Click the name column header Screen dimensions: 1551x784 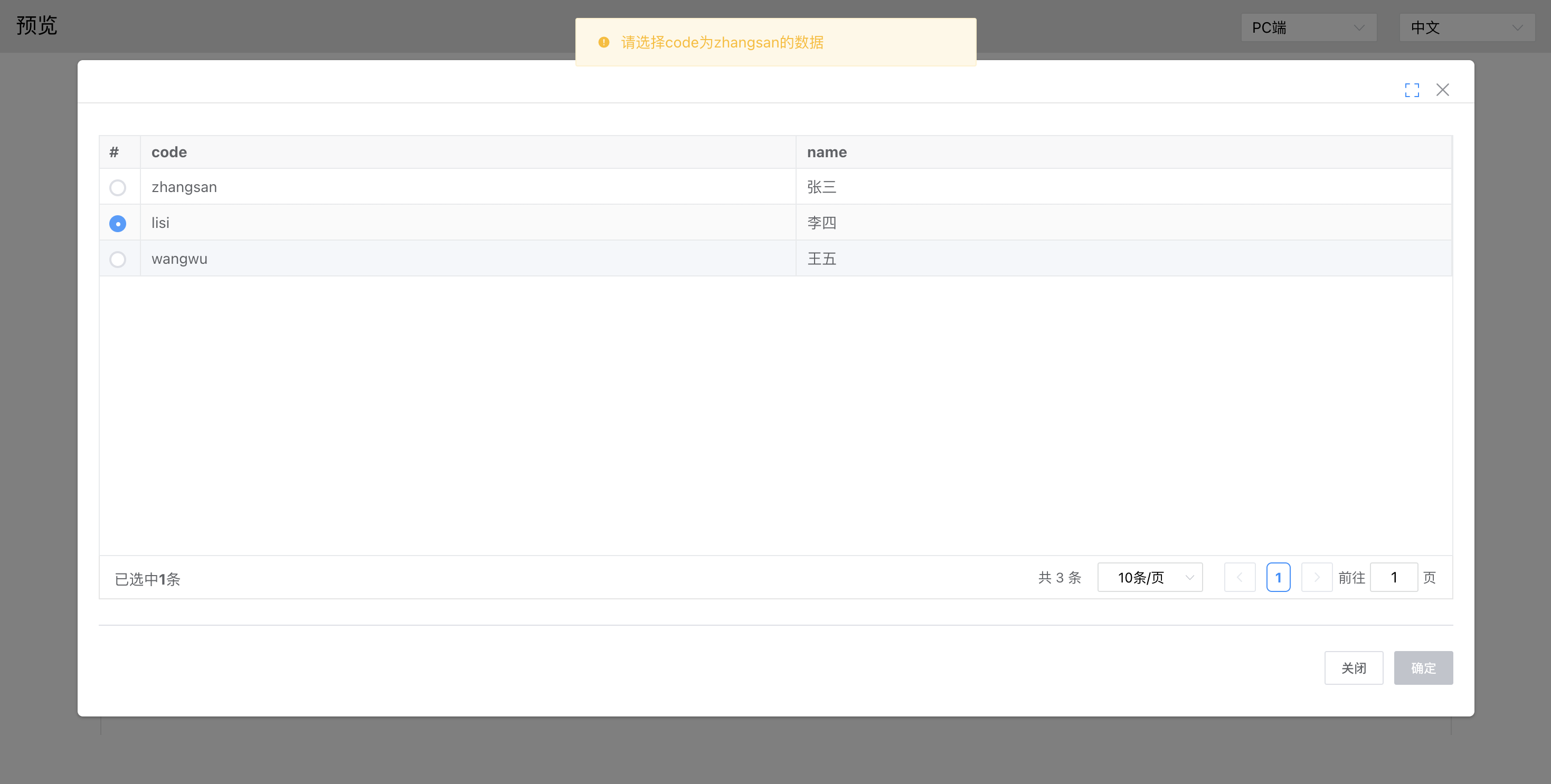827,152
